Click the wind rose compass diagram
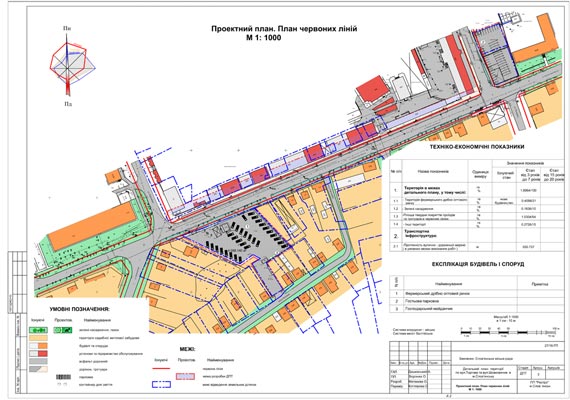The height and width of the screenshot is (400, 570). [x=72, y=66]
